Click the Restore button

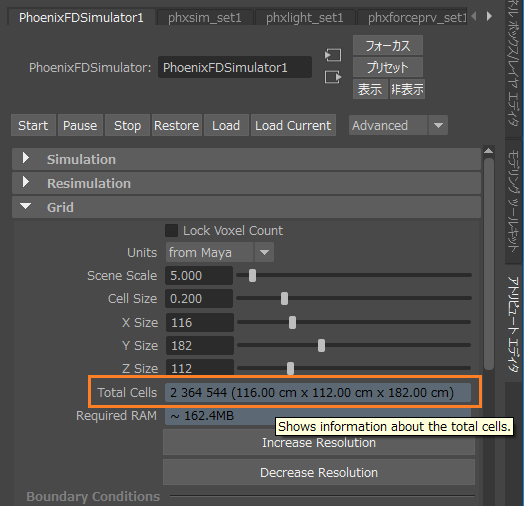177,126
